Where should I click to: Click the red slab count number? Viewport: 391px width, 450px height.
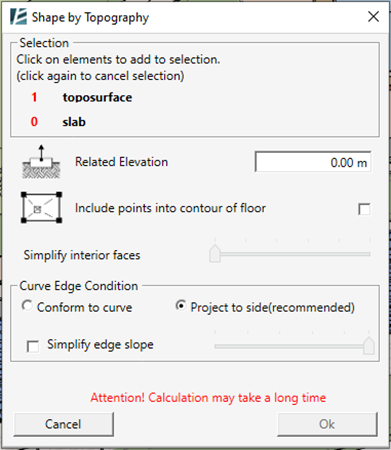tap(34, 122)
